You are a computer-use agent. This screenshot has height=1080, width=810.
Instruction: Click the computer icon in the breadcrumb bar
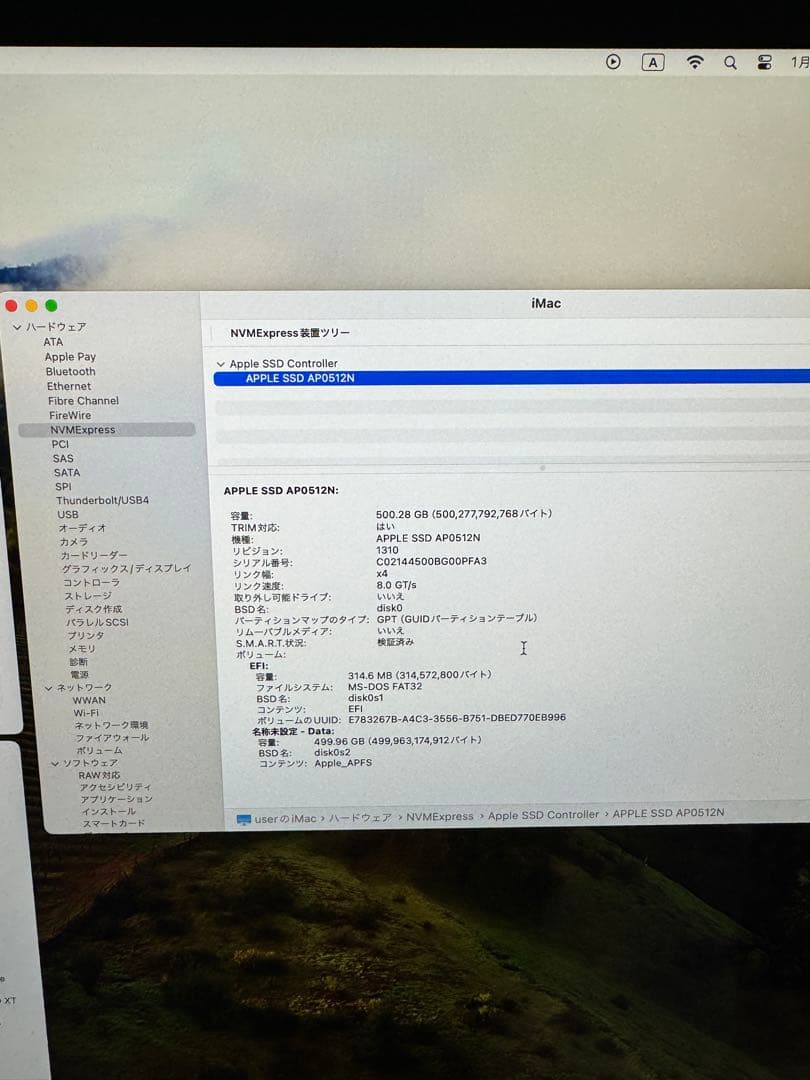(243, 816)
